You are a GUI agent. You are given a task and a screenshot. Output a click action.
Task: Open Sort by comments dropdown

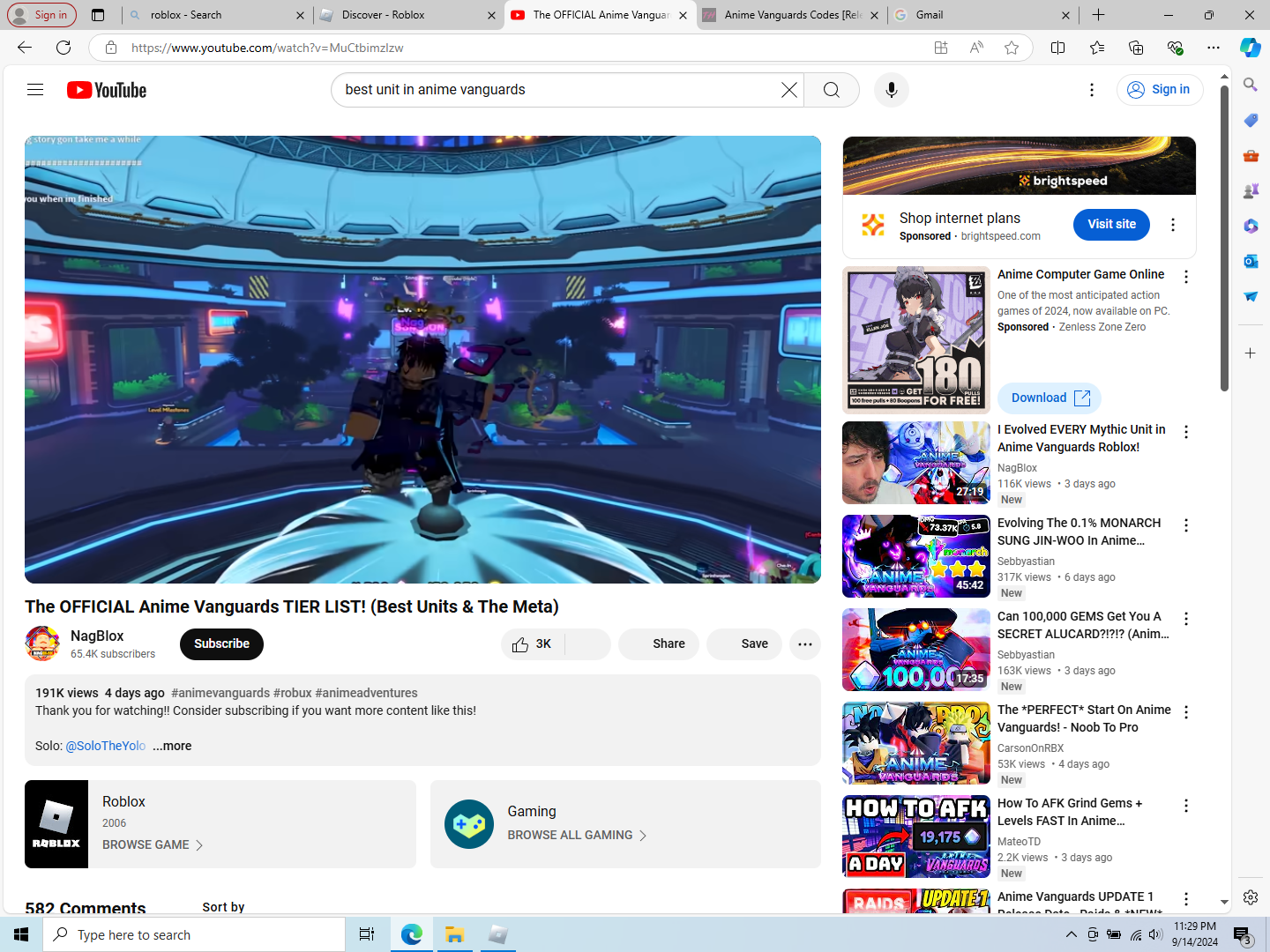[223, 907]
